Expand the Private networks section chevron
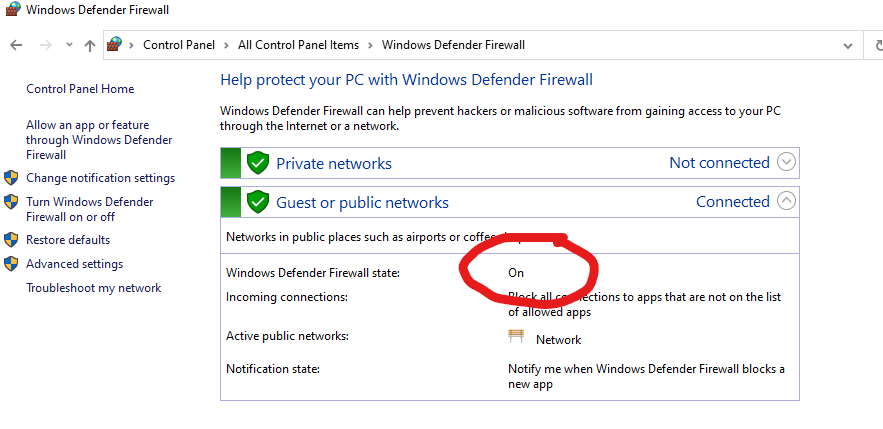Image resolution: width=883 pixels, height=429 pixels. tap(786, 162)
